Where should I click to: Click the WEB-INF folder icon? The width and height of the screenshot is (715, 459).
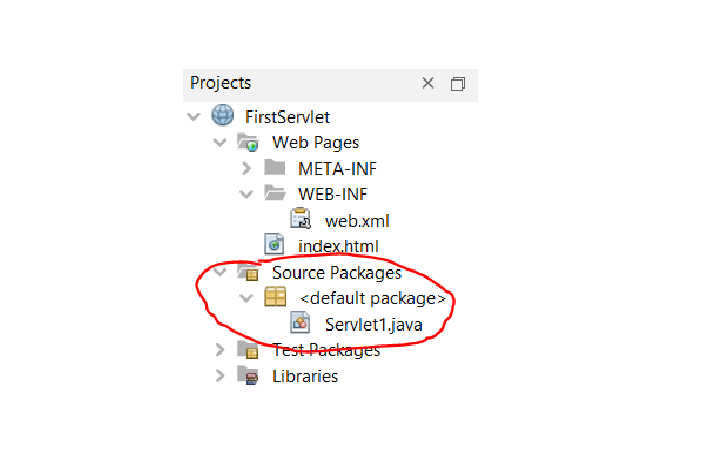click(275, 193)
